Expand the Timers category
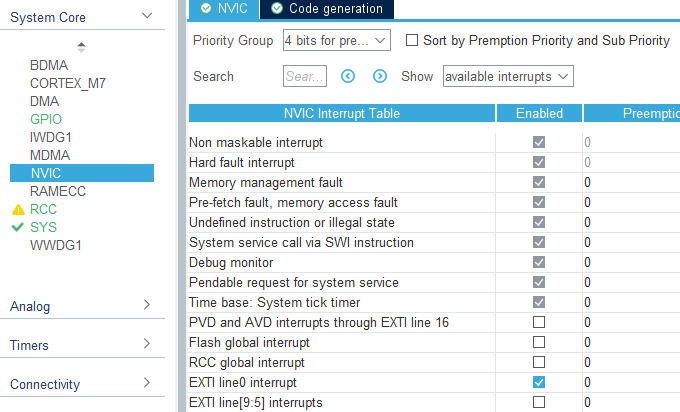Screen dimensions: 680x412 pos(146,345)
